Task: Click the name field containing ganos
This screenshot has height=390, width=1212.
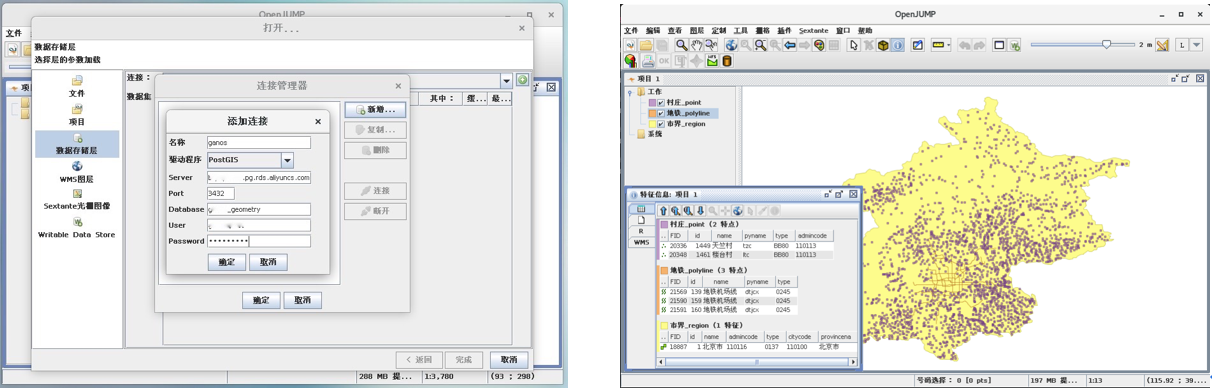Action: tap(258, 143)
